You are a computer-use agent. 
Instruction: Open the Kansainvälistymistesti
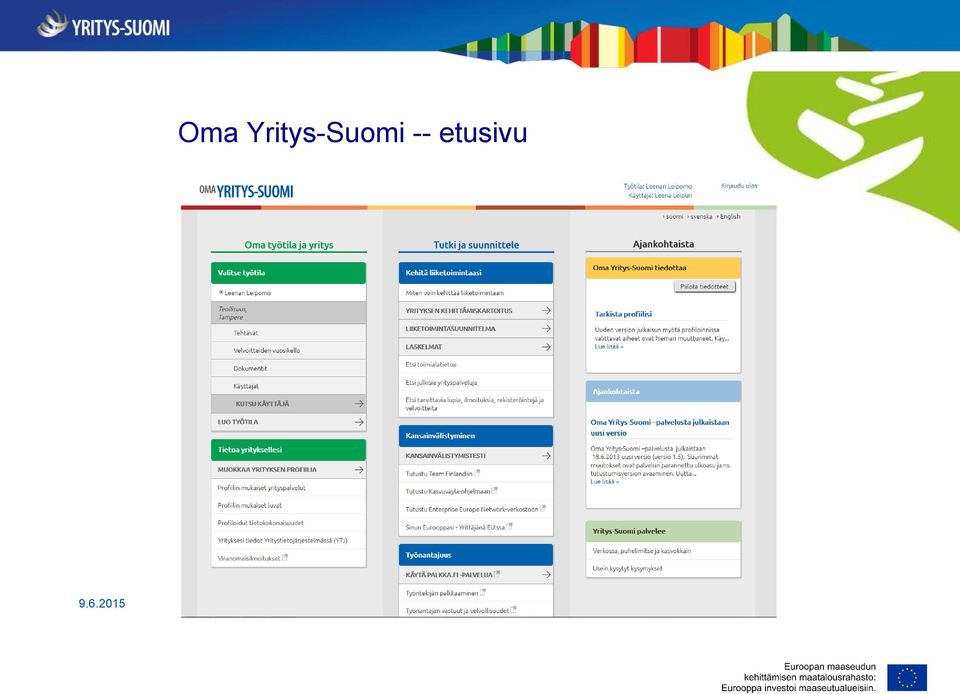(x=476, y=456)
